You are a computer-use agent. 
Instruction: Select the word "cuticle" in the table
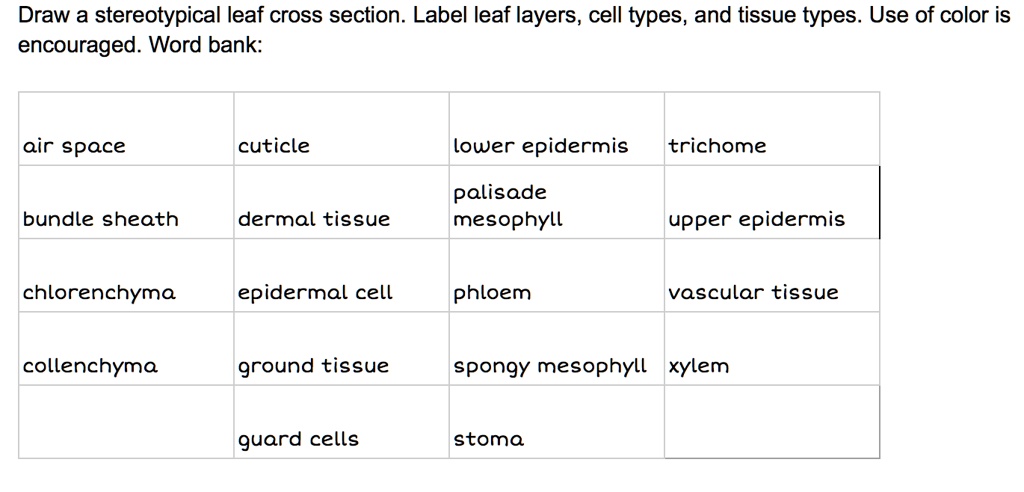tap(274, 146)
